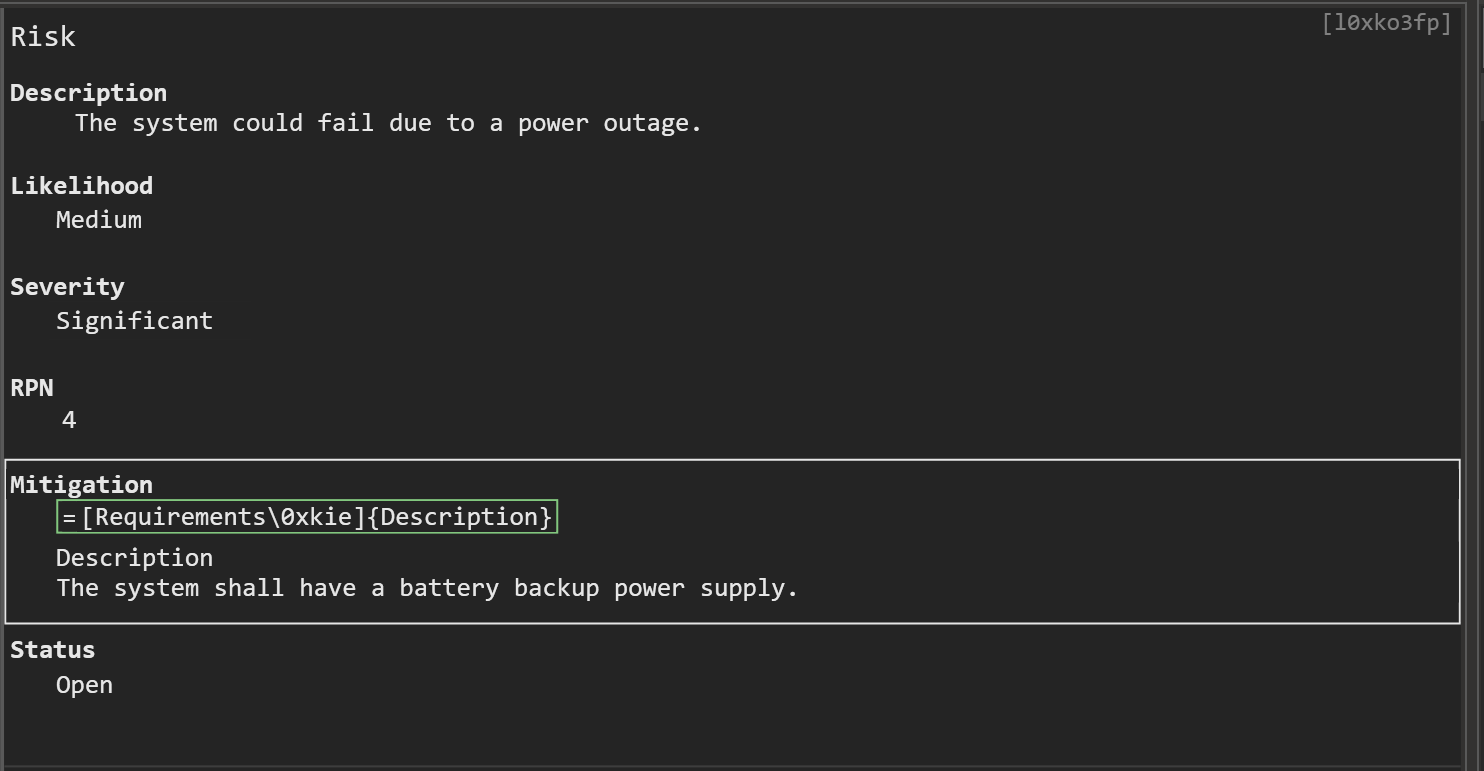Click the Likelihood field label
The height and width of the screenshot is (771, 1484).
pyautogui.click(x=82, y=186)
